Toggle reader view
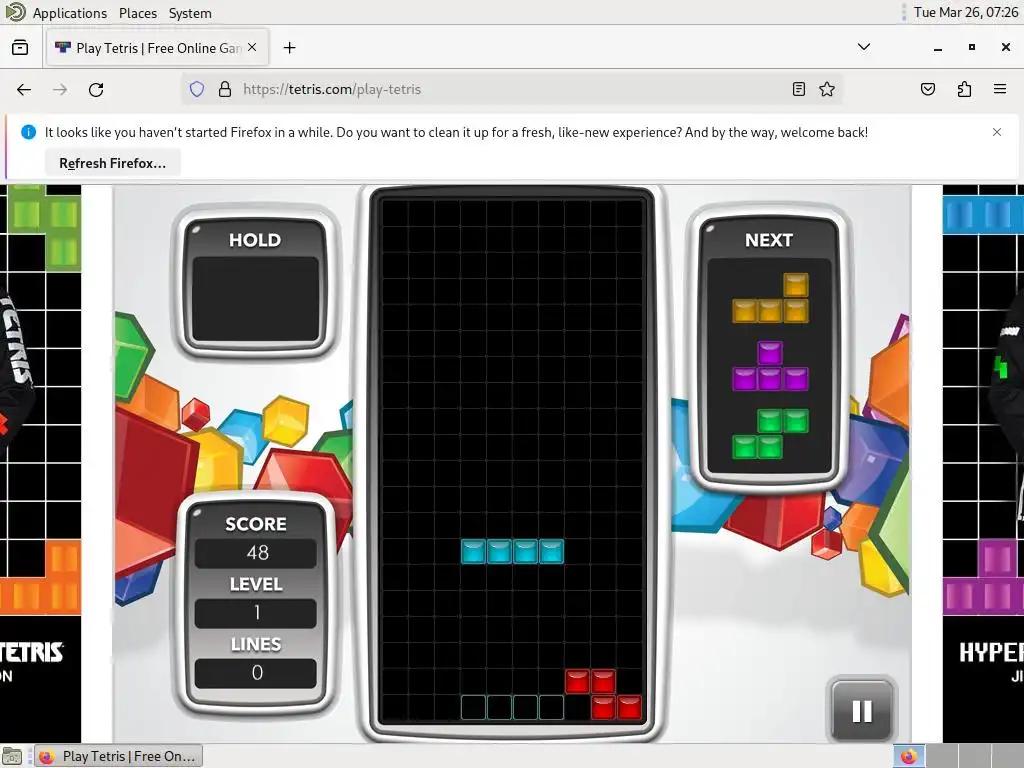 [x=799, y=89]
